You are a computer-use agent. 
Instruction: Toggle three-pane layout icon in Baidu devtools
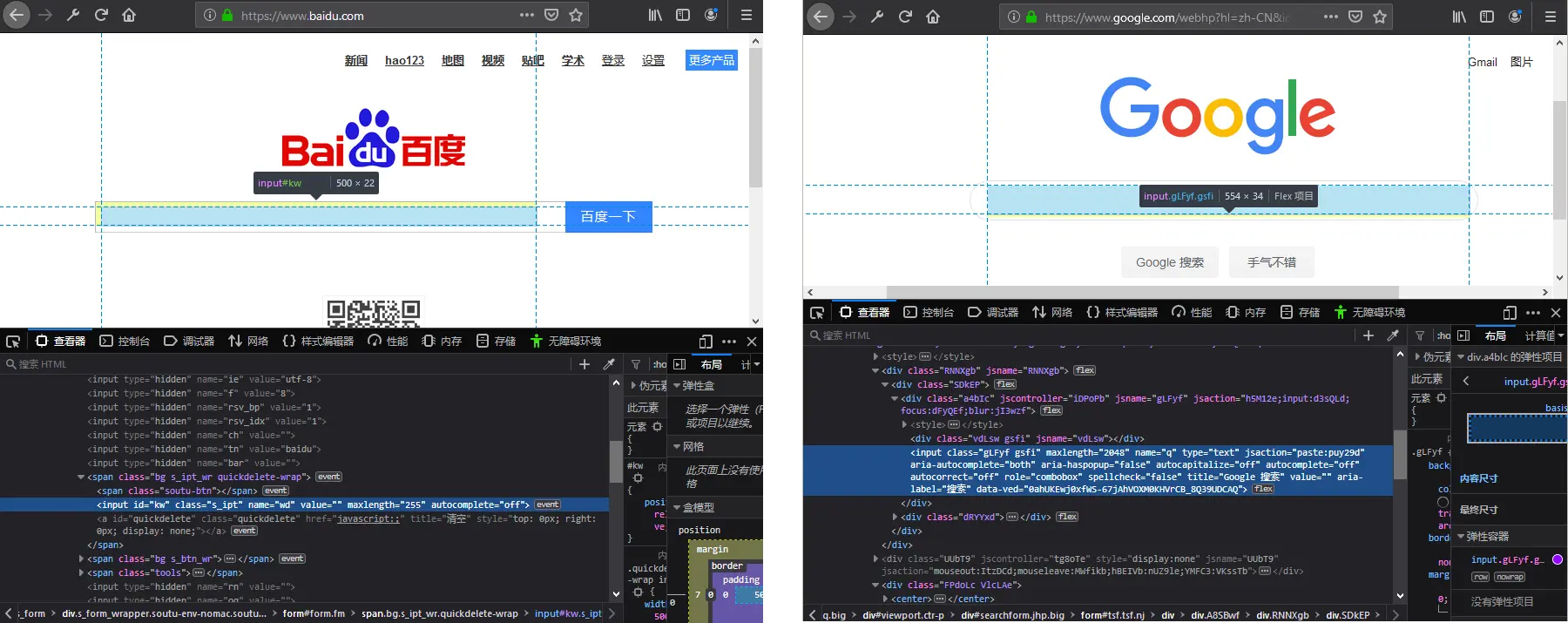coord(679,364)
